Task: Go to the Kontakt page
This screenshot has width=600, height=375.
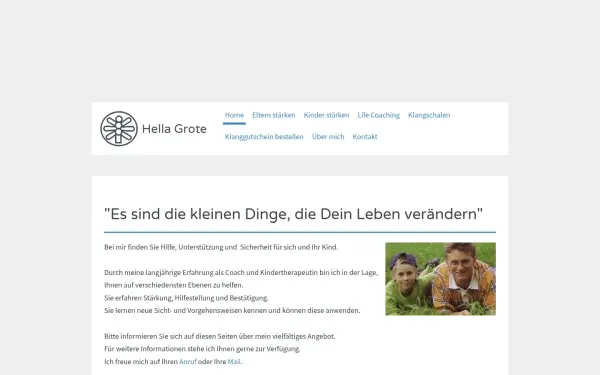Action: tap(365, 137)
